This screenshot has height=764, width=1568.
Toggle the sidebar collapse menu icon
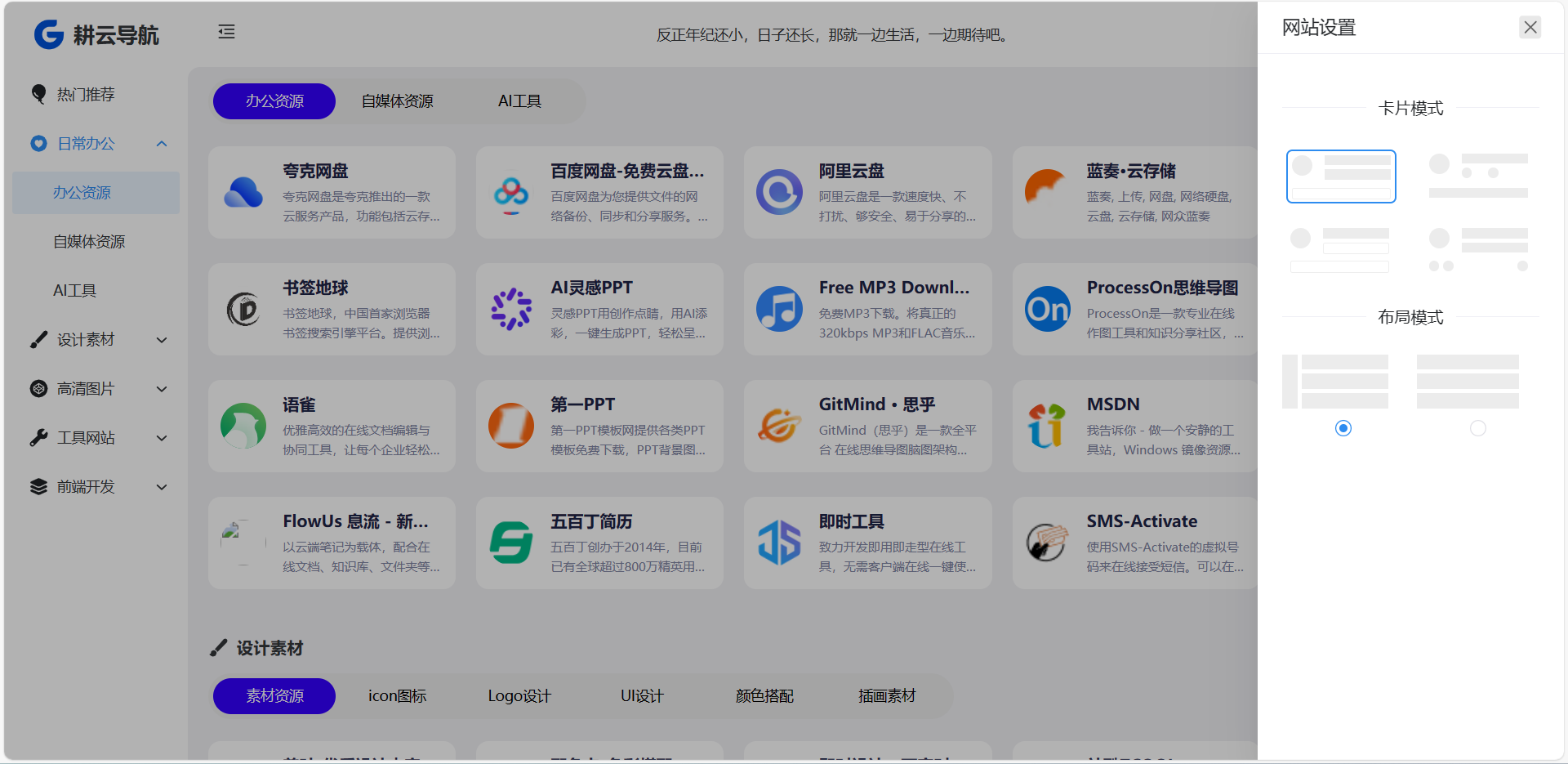pyautogui.click(x=226, y=32)
